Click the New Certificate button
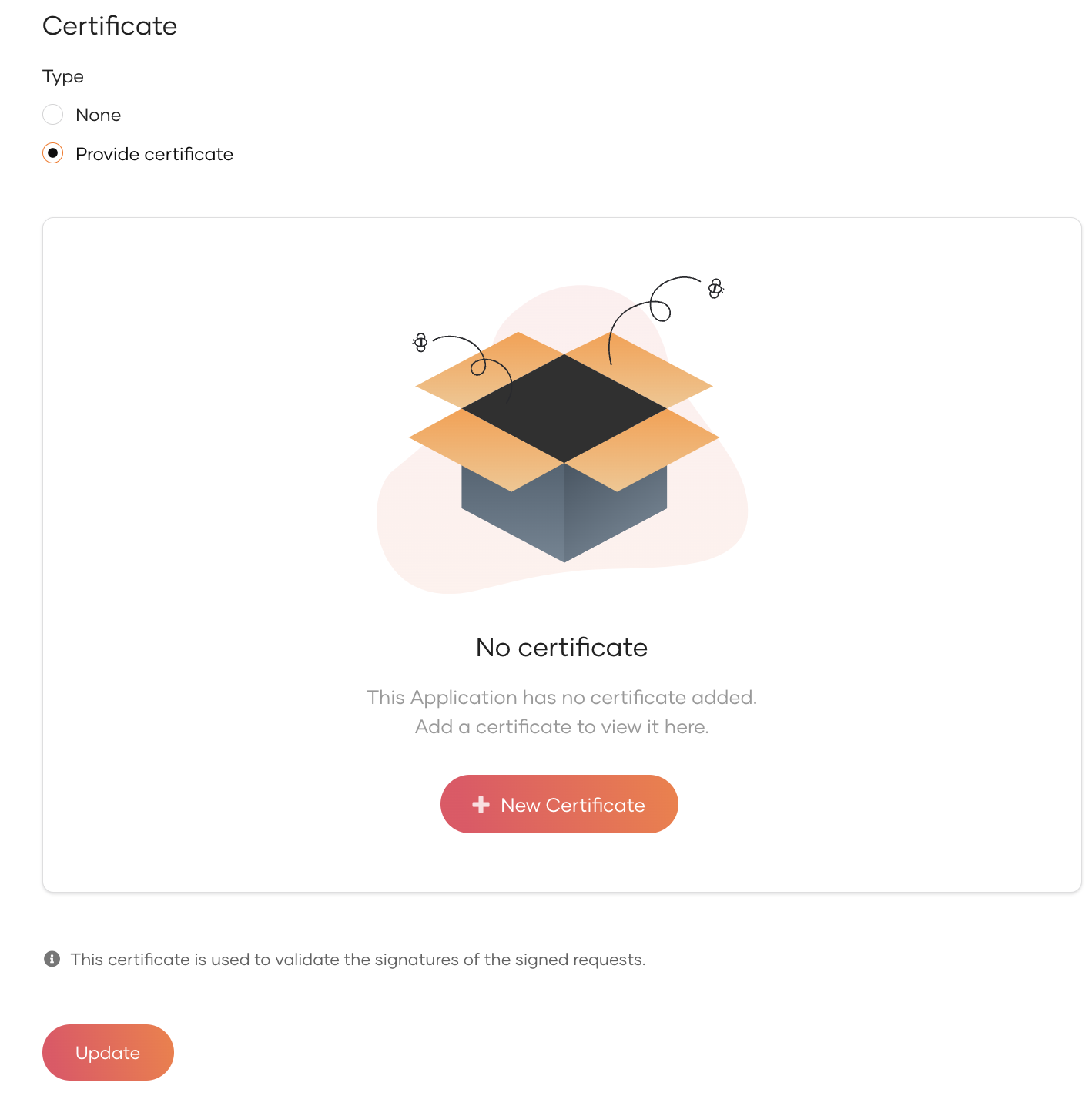The height and width of the screenshot is (1106, 1092). click(x=559, y=804)
